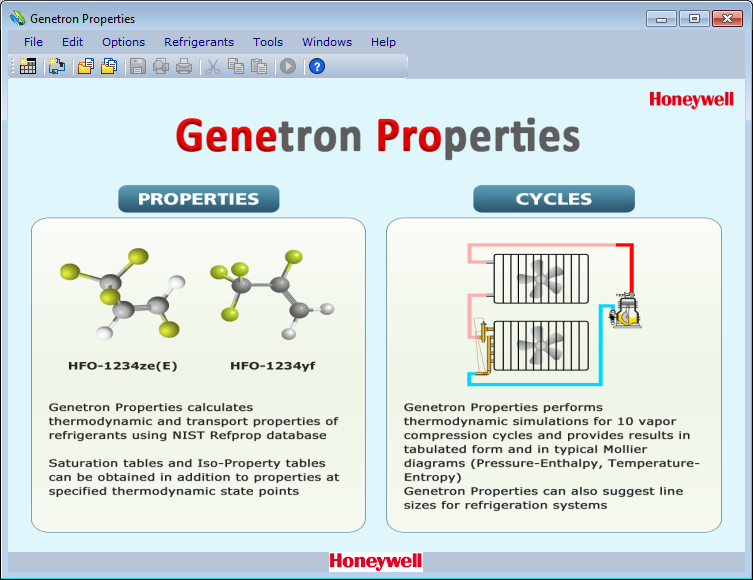Click the PROPERTIES button
This screenshot has width=753, height=580.
[198, 199]
